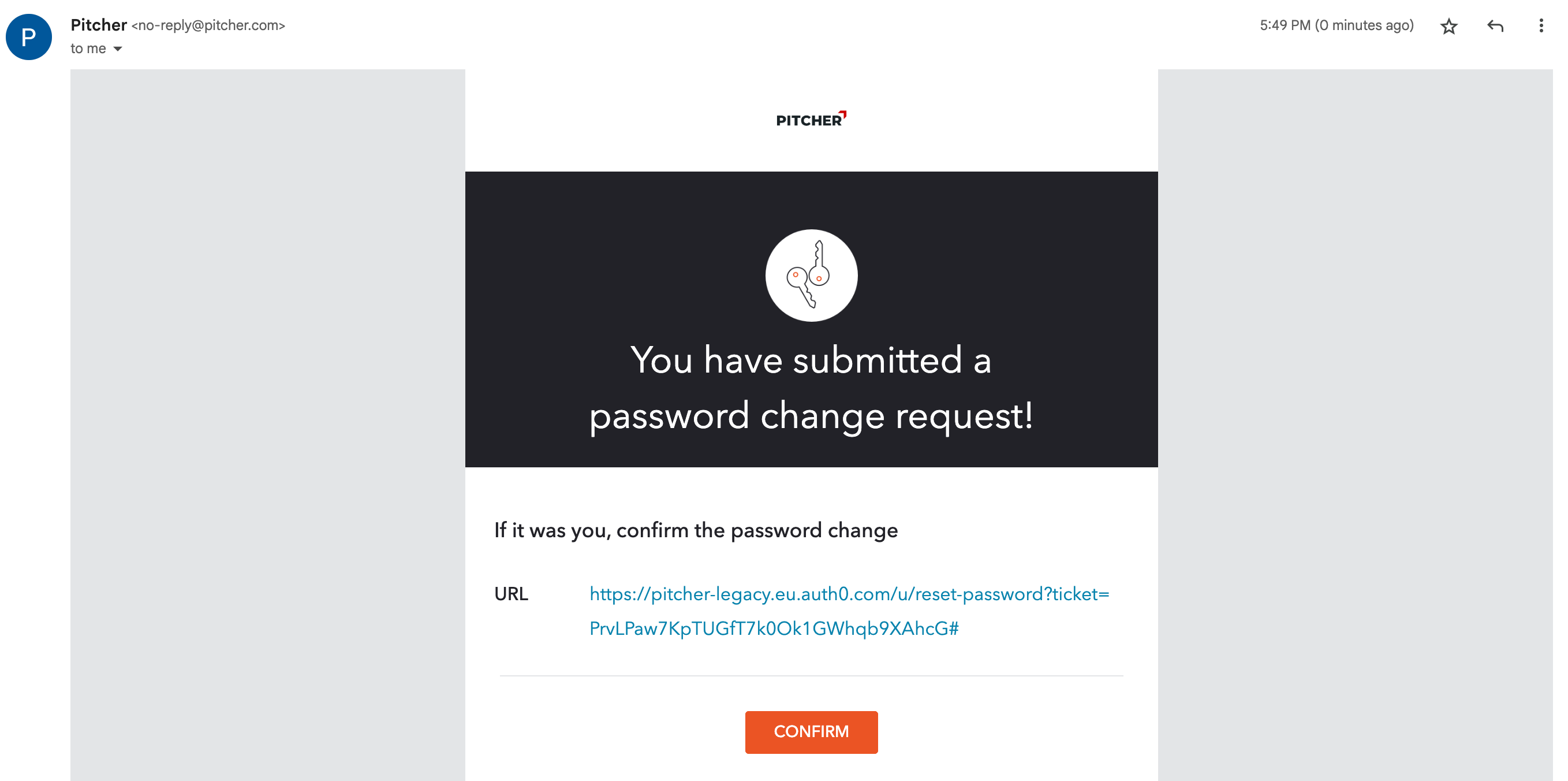Open the pitcher-legacy auth0 reset-password link
This screenshot has width=1568, height=781.
[x=849, y=594]
